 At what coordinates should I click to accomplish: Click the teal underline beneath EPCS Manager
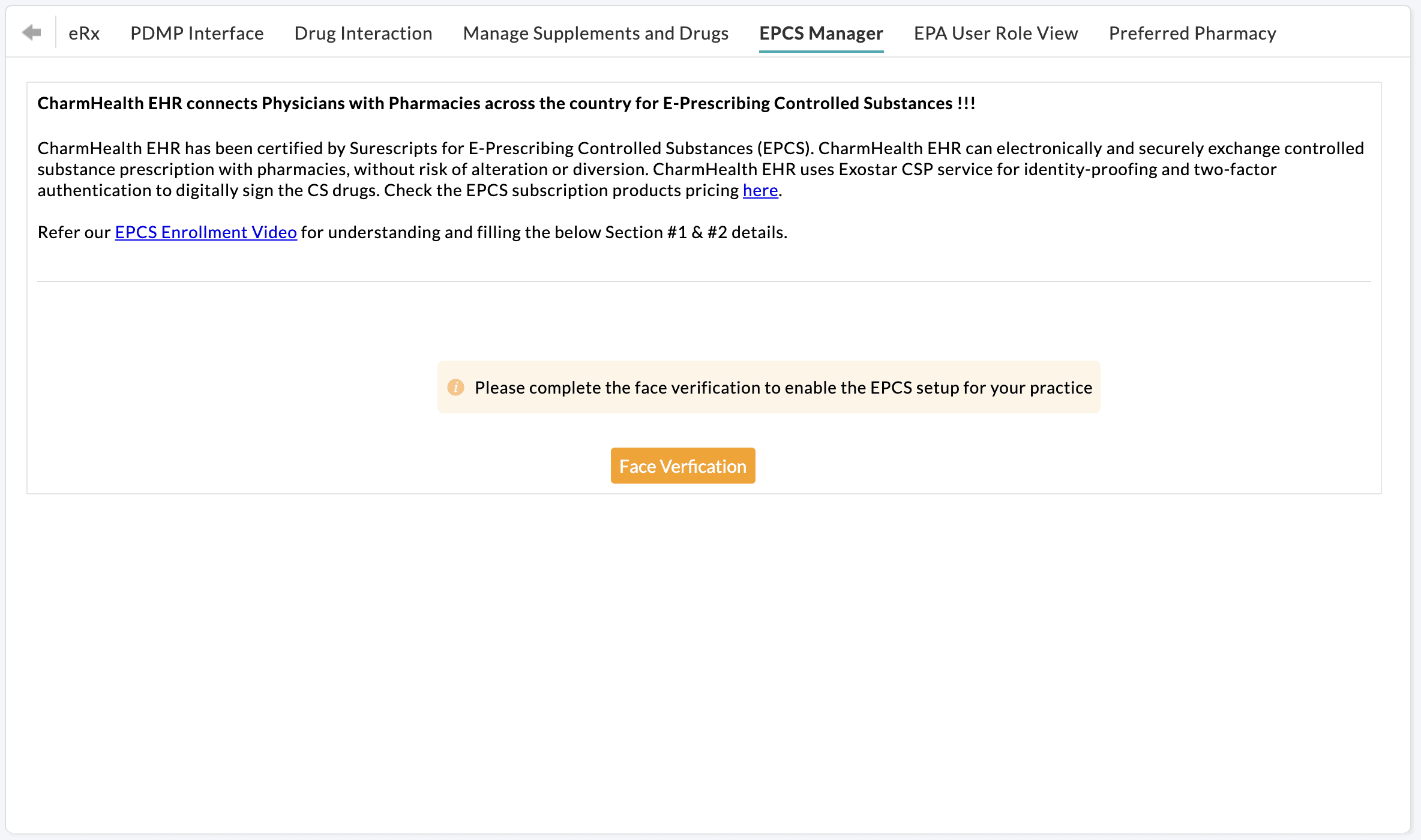pyautogui.click(x=821, y=52)
